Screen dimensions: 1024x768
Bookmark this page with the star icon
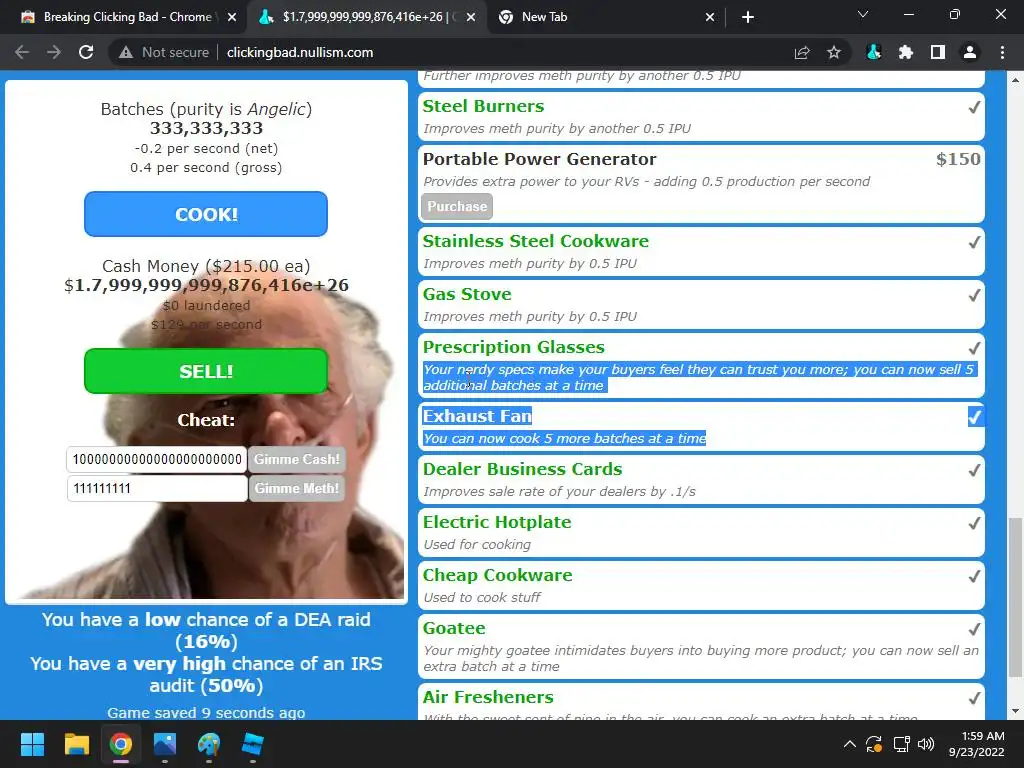834,52
